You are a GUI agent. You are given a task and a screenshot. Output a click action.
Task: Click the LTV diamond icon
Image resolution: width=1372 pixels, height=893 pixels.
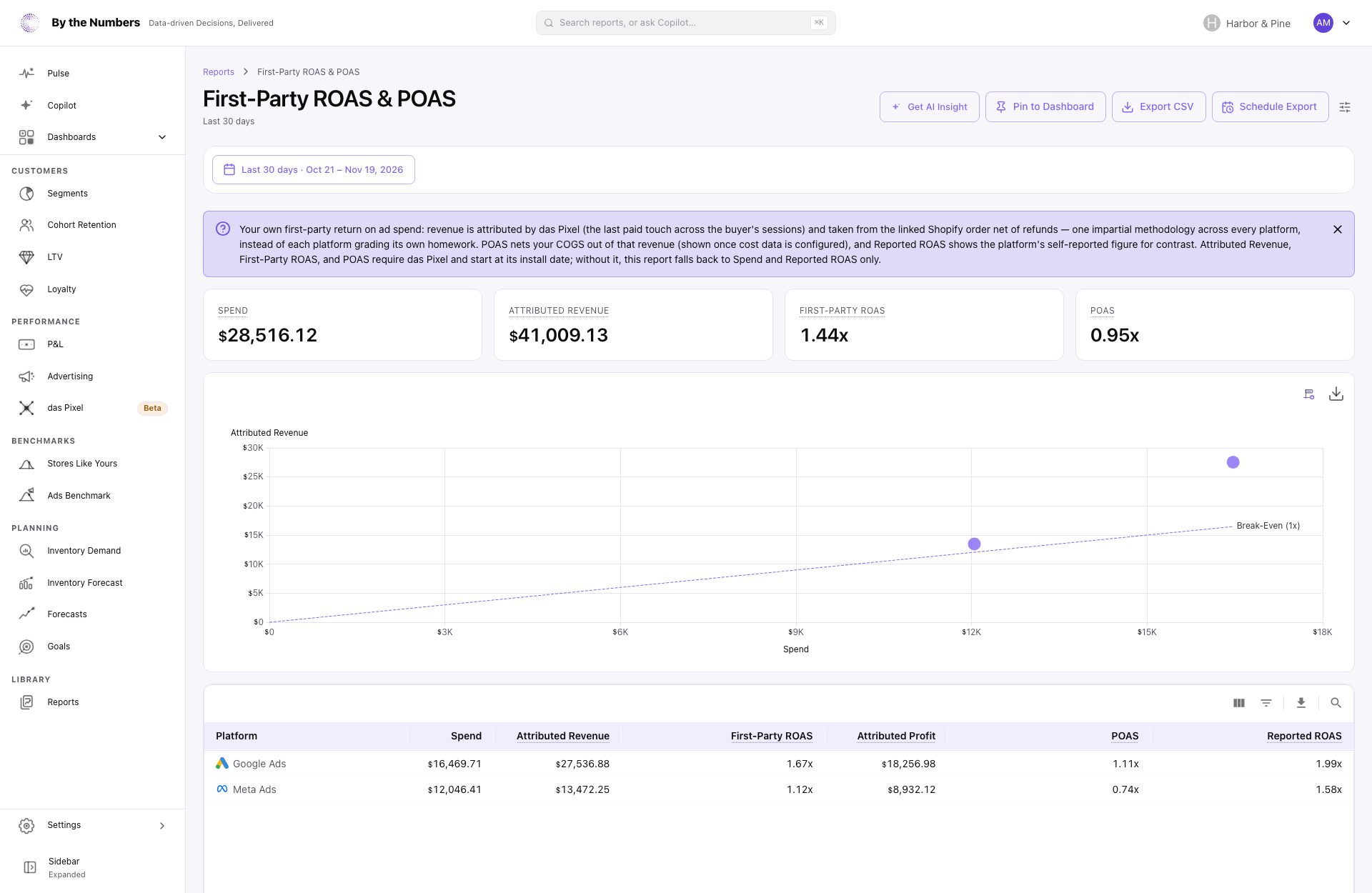pos(26,257)
